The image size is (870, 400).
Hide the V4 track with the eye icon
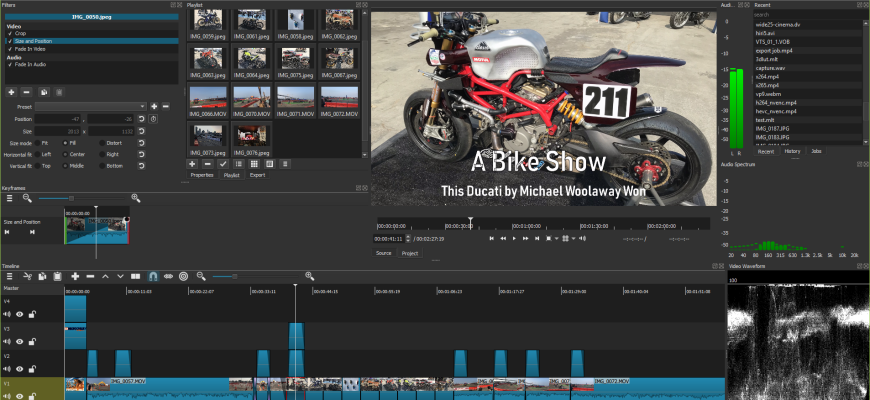tap(19, 314)
